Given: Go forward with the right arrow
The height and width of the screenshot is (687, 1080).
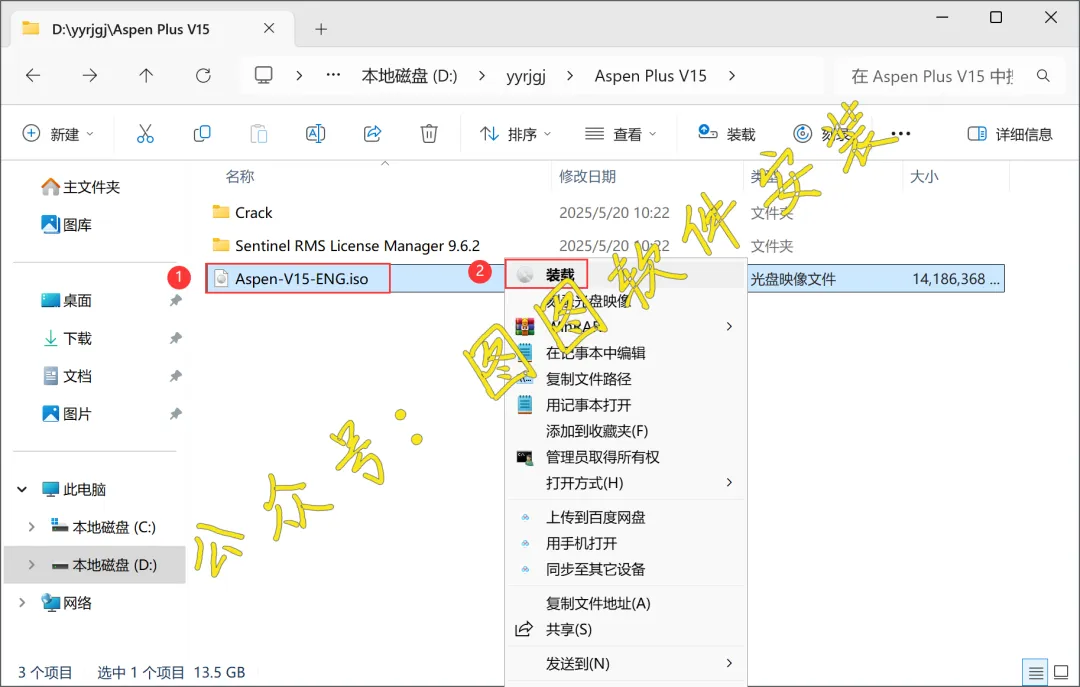Looking at the screenshot, I should point(90,76).
